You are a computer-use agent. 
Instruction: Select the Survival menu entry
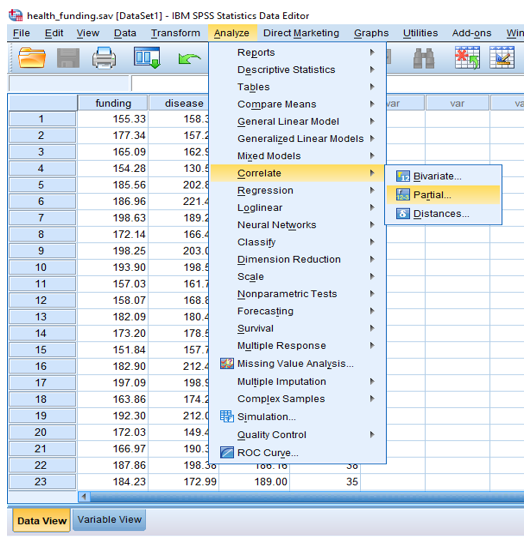[297, 328]
